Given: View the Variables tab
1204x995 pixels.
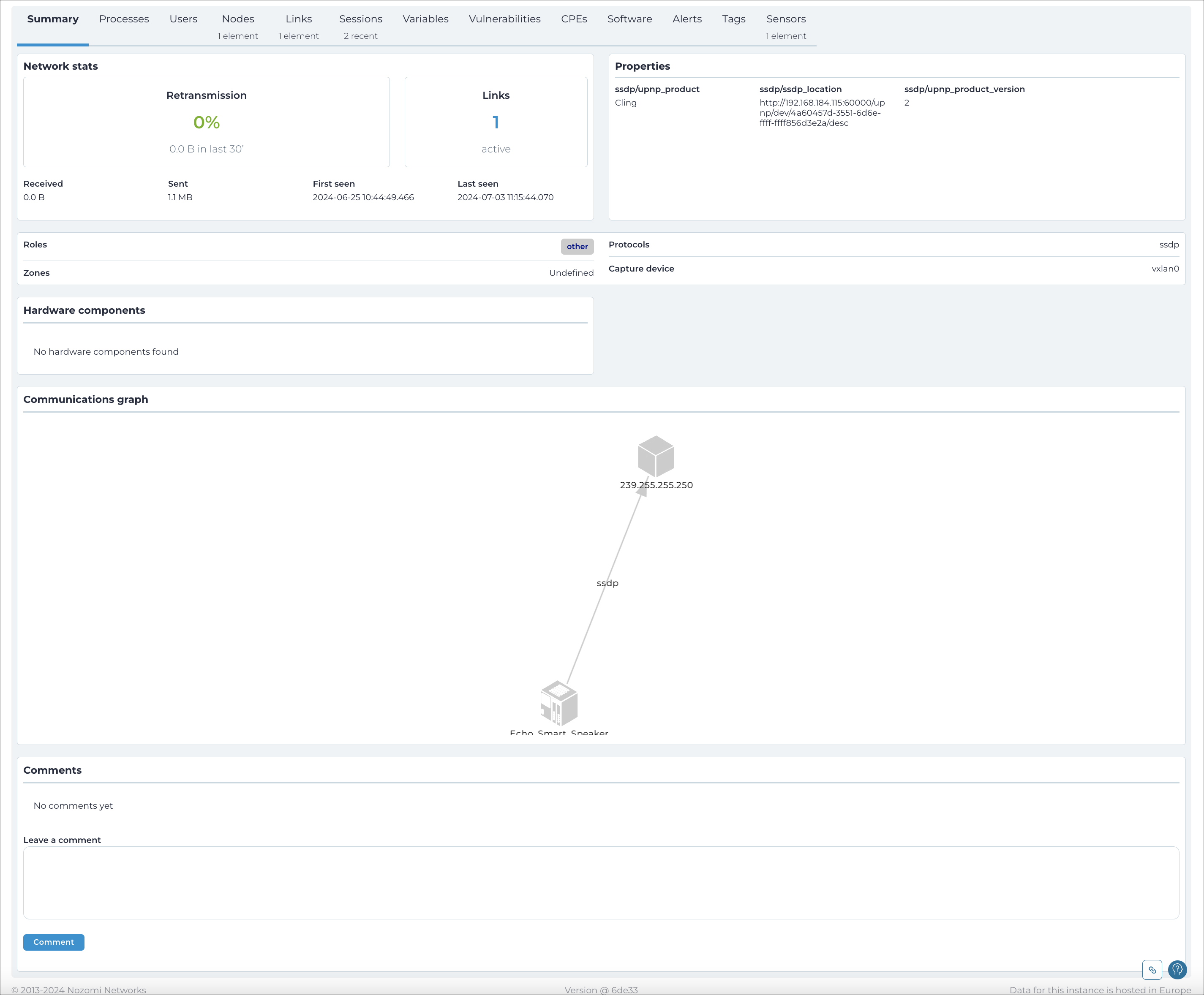Looking at the screenshot, I should [425, 19].
